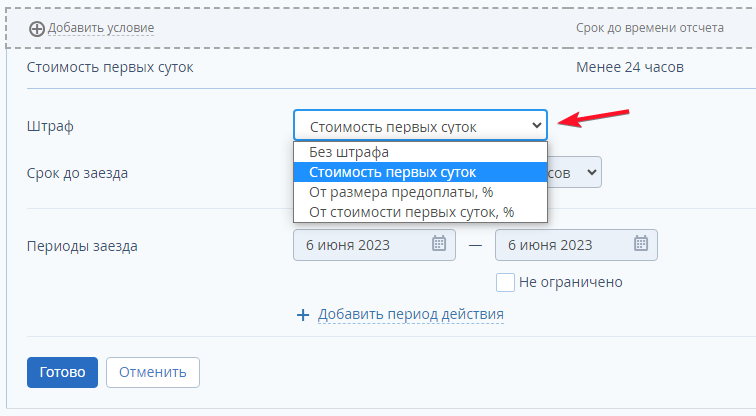Click the plus icon before "Добавить период действия"
Screen dimensions: 756x416
pyautogui.click(x=304, y=315)
